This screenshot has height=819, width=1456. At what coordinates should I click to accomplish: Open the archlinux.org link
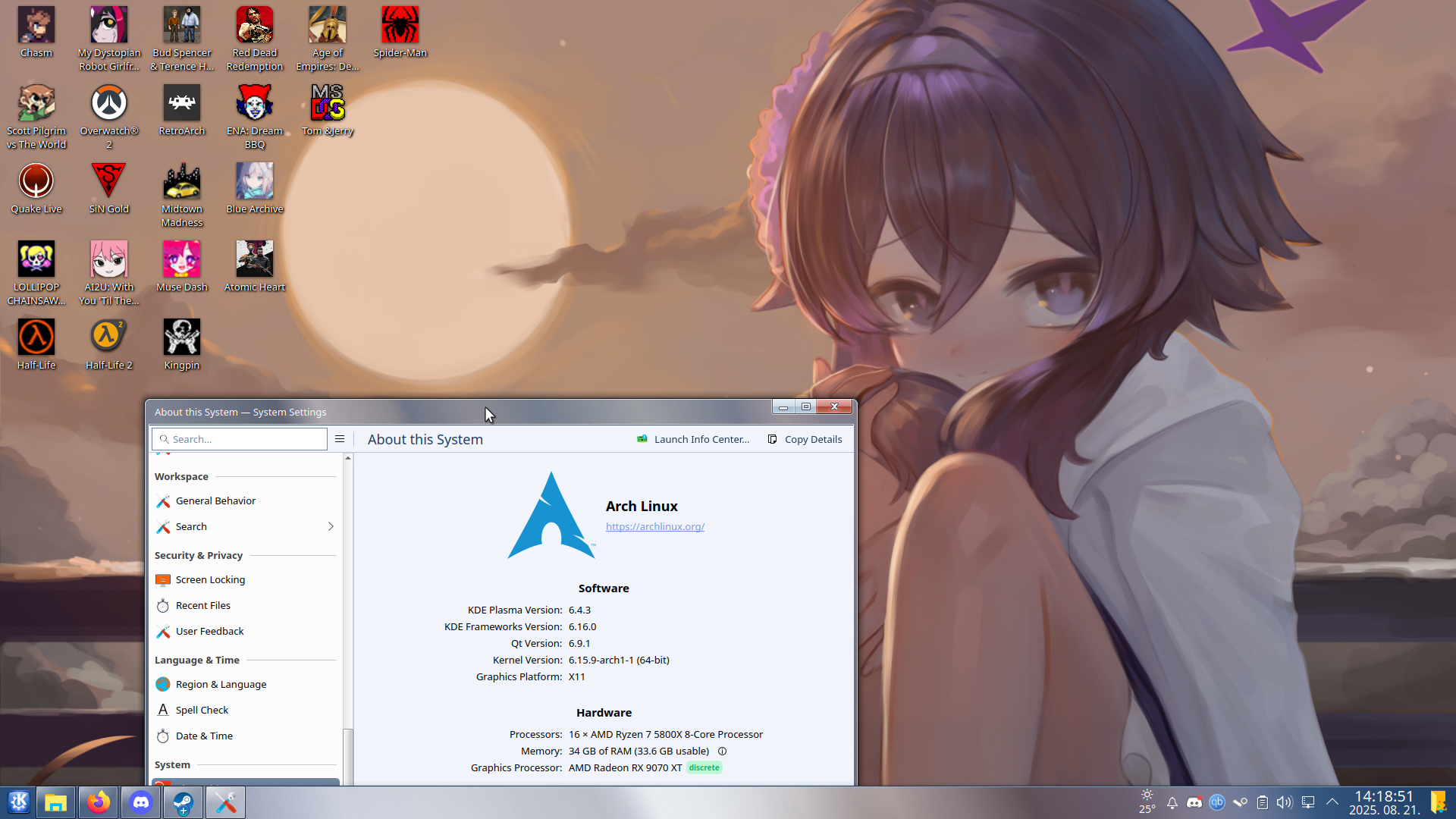(x=654, y=526)
